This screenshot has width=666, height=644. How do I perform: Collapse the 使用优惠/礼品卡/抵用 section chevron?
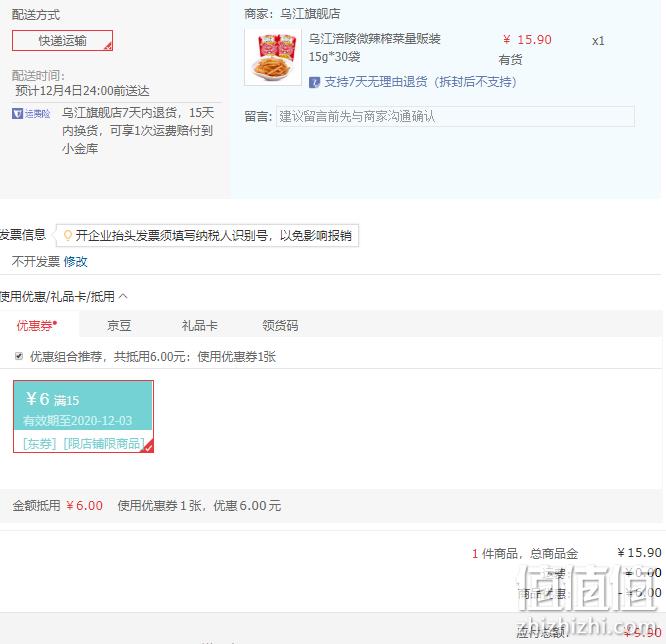[123, 296]
